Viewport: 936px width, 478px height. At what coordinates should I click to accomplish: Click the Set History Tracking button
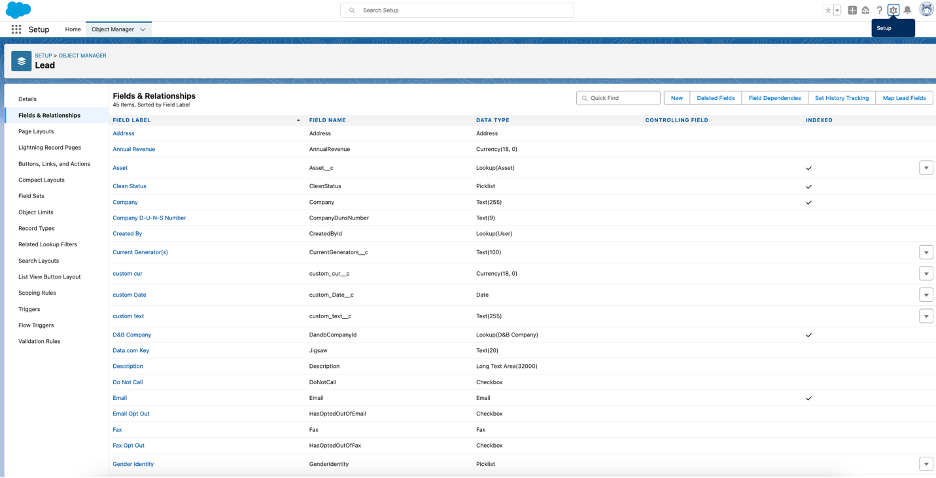tap(841, 98)
